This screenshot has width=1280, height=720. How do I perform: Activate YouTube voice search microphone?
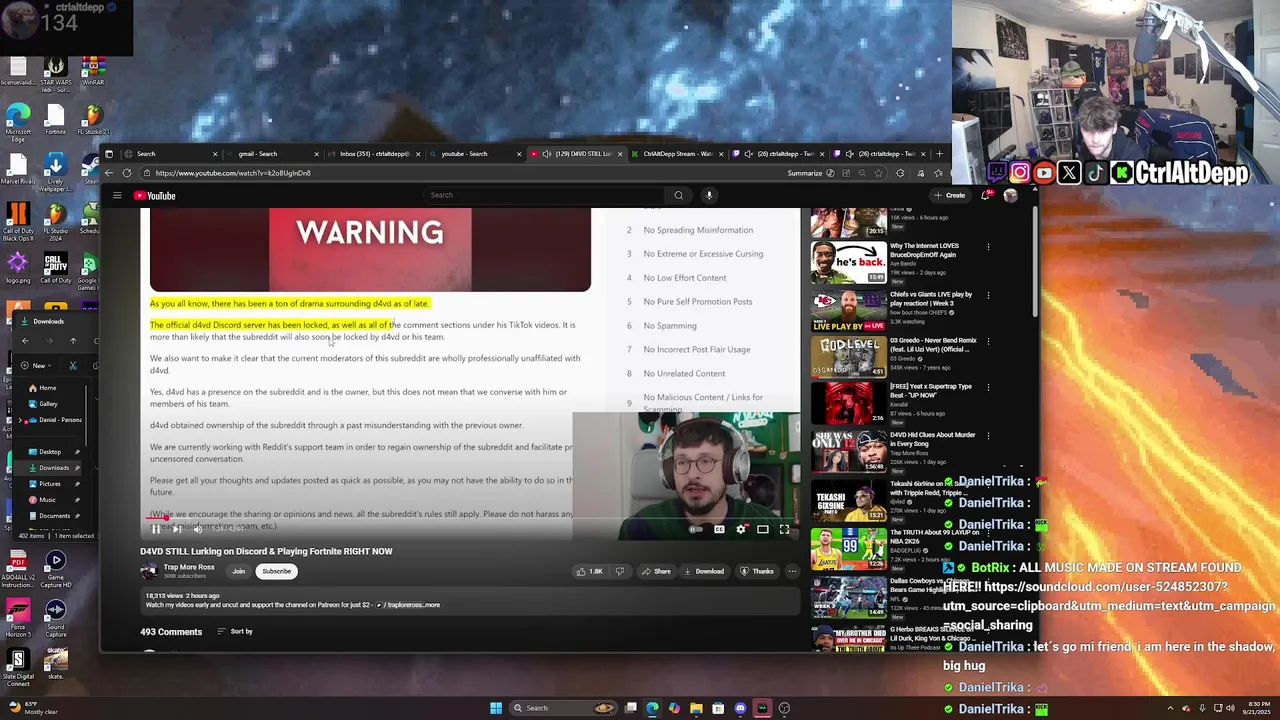pyautogui.click(x=709, y=195)
